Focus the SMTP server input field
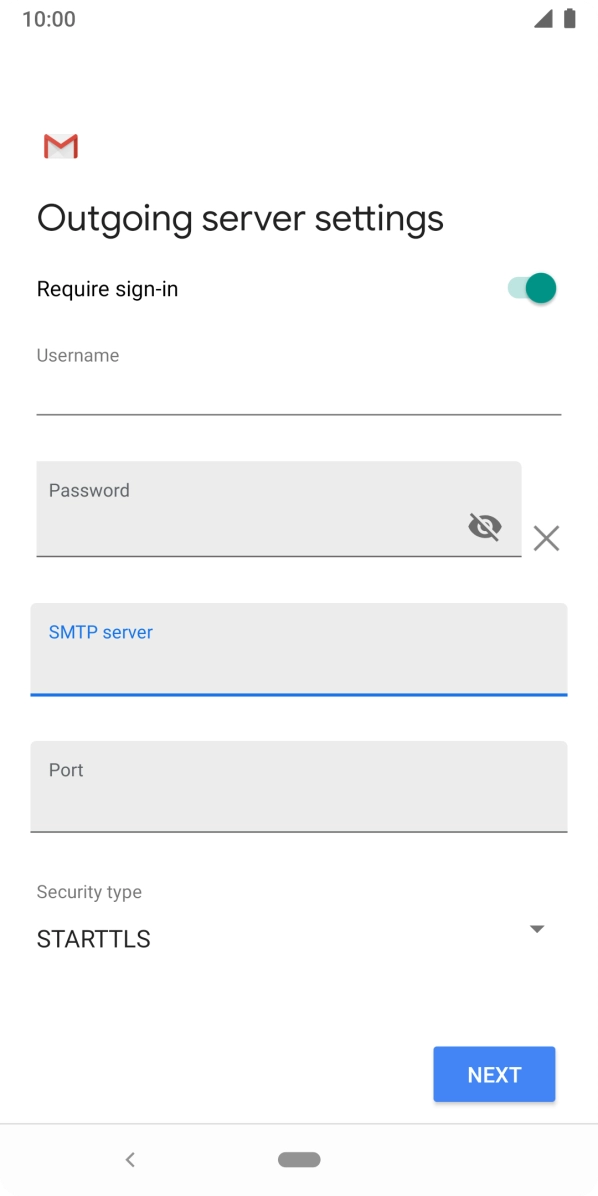 pyautogui.click(x=298, y=655)
